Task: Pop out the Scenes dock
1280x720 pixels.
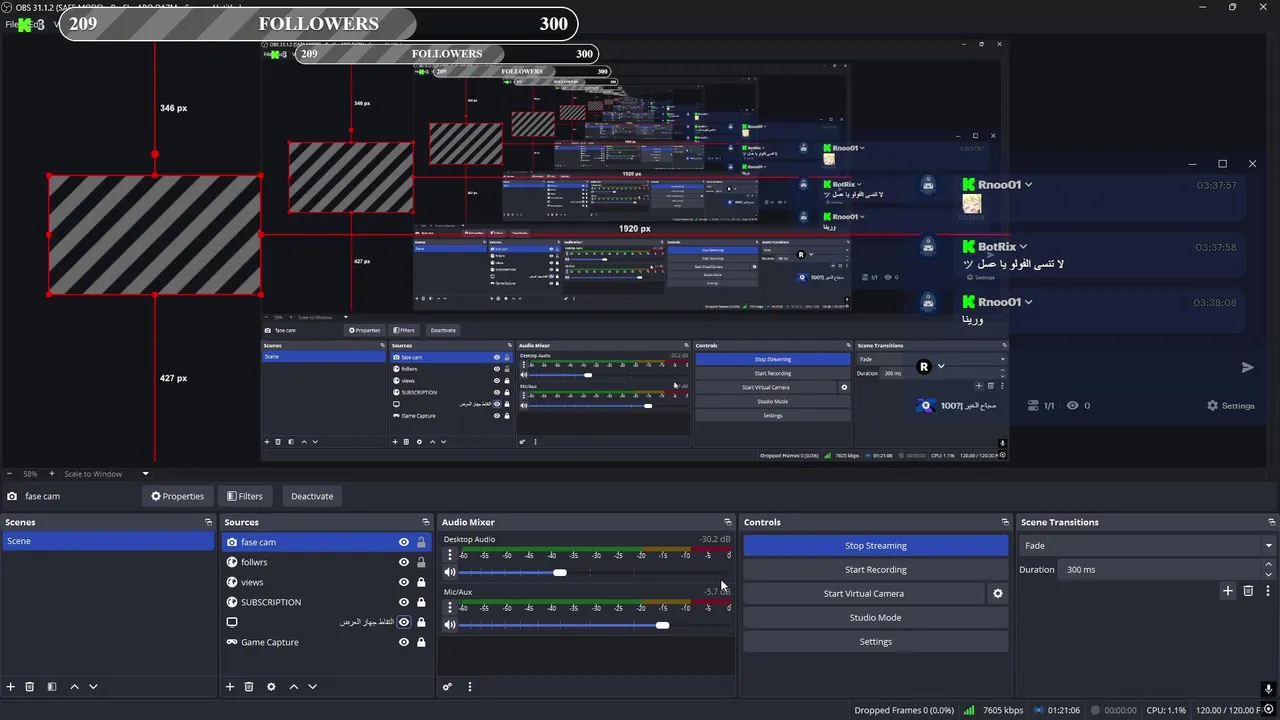Action: (208, 522)
